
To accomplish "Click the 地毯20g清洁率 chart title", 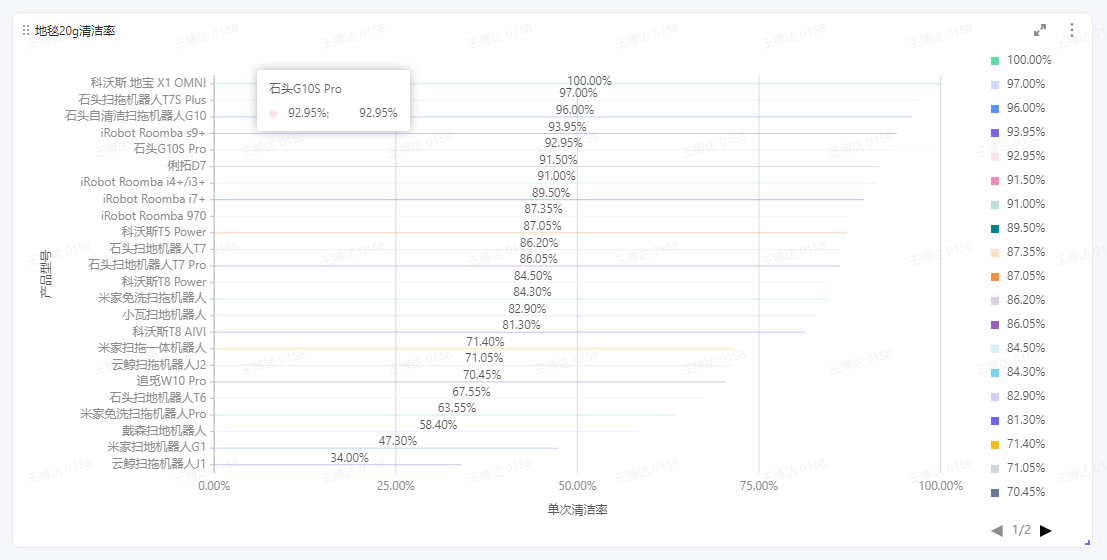I will pyautogui.click(x=75, y=30).
